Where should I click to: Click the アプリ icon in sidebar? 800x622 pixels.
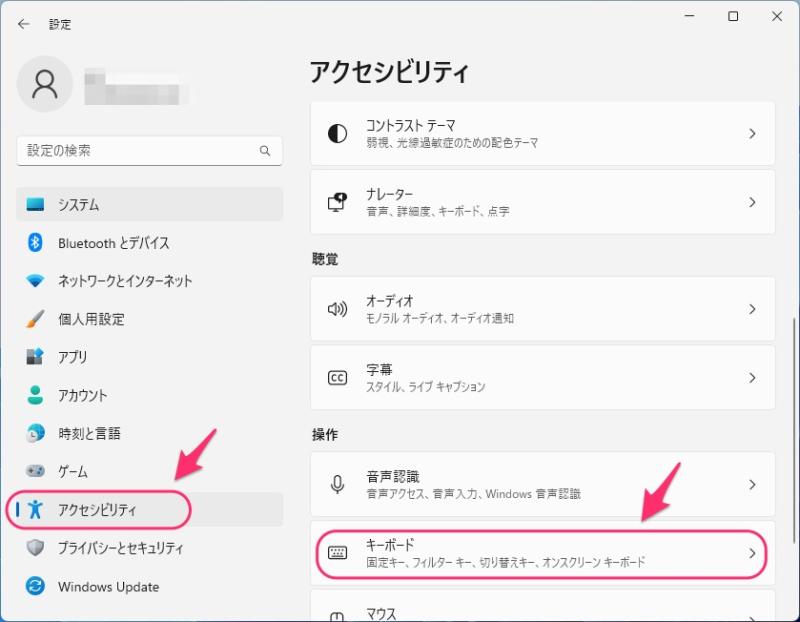pos(35,357)
